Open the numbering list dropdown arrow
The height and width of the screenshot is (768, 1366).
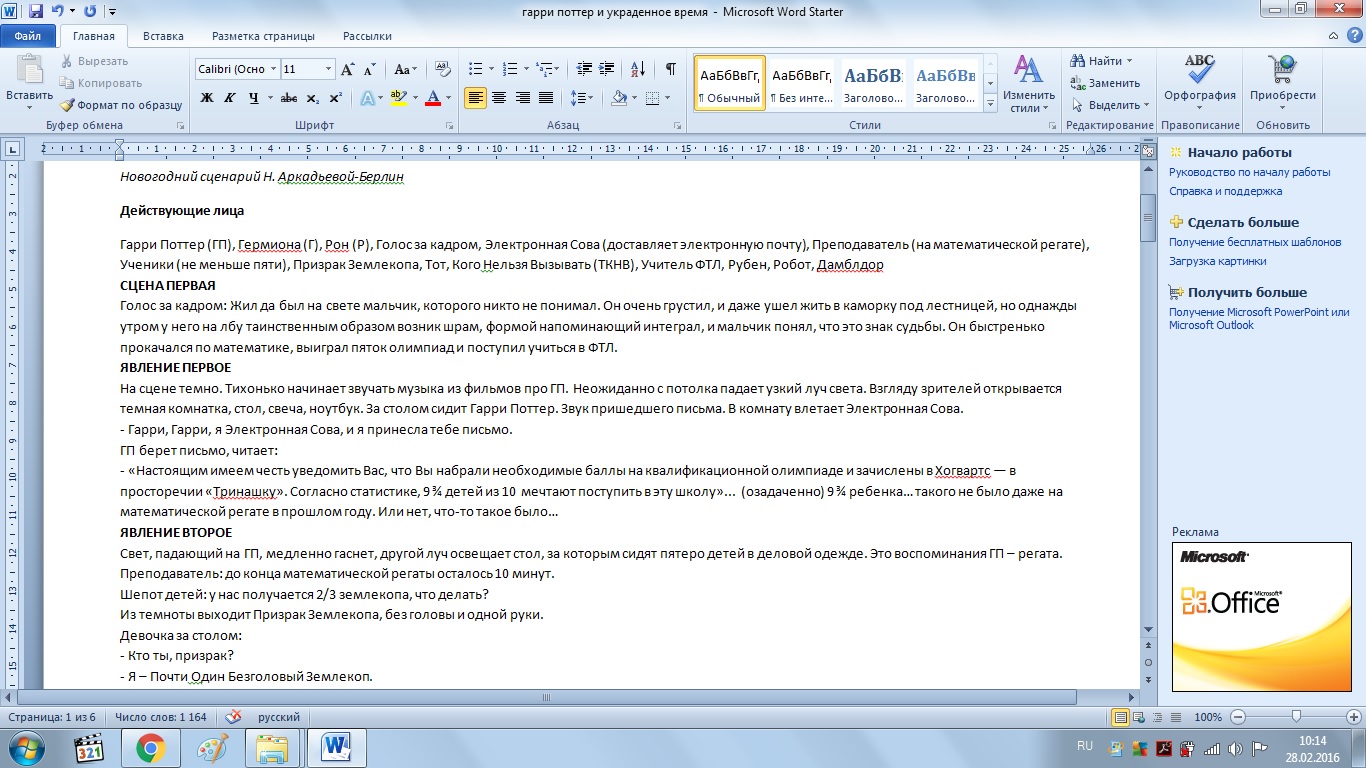click(x=527, y=69)
